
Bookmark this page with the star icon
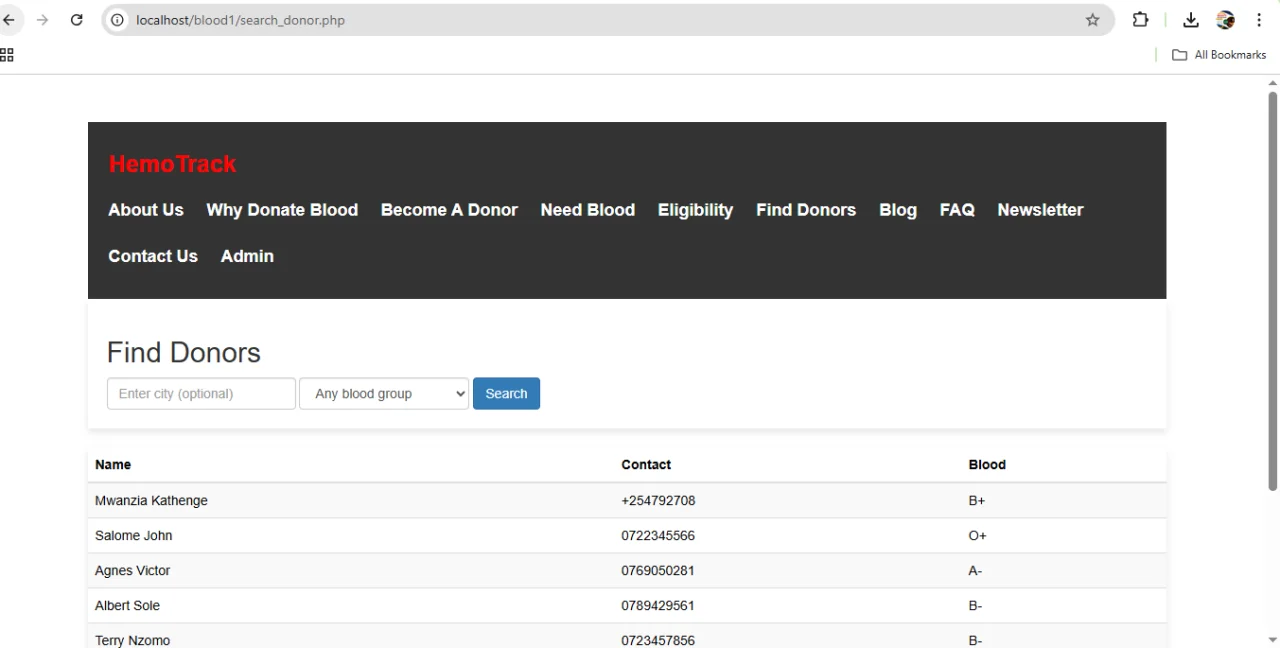click(x=1092, y=20)
